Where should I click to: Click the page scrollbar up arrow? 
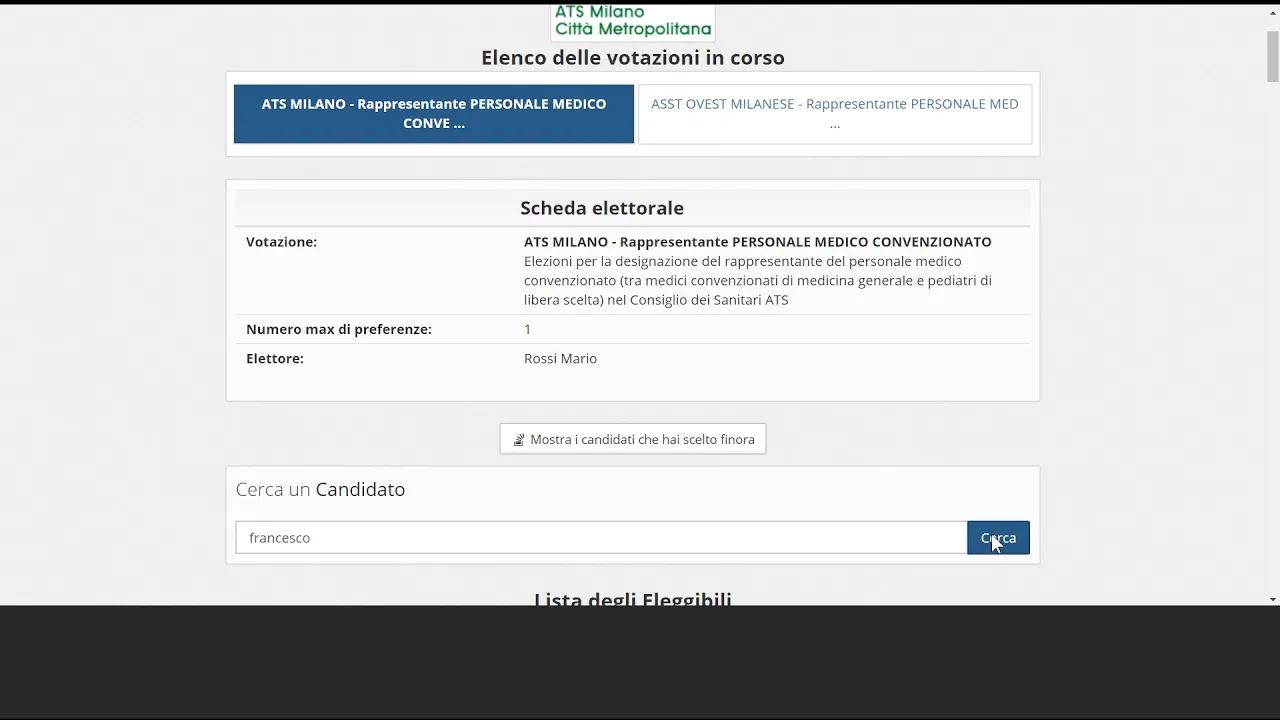pyautogui.click(x=1273, y=12)
